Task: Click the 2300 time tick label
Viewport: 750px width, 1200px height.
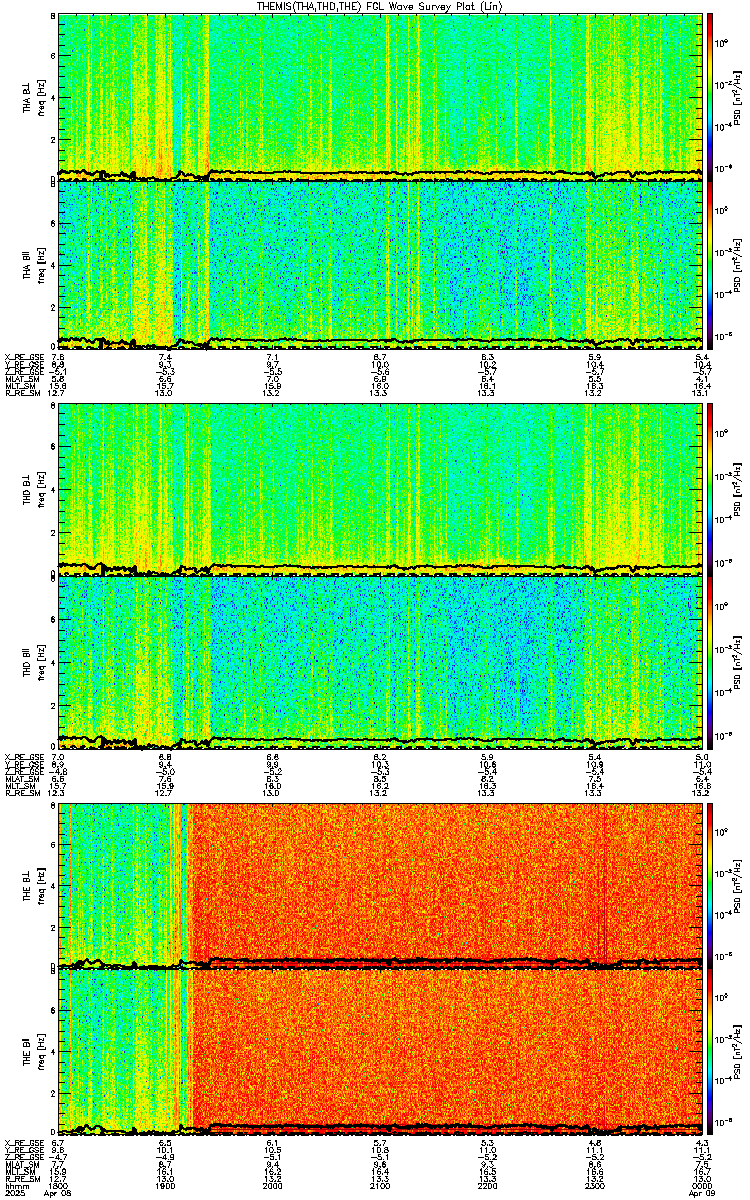Action: pyautogui.click(x=595, y=1185)
